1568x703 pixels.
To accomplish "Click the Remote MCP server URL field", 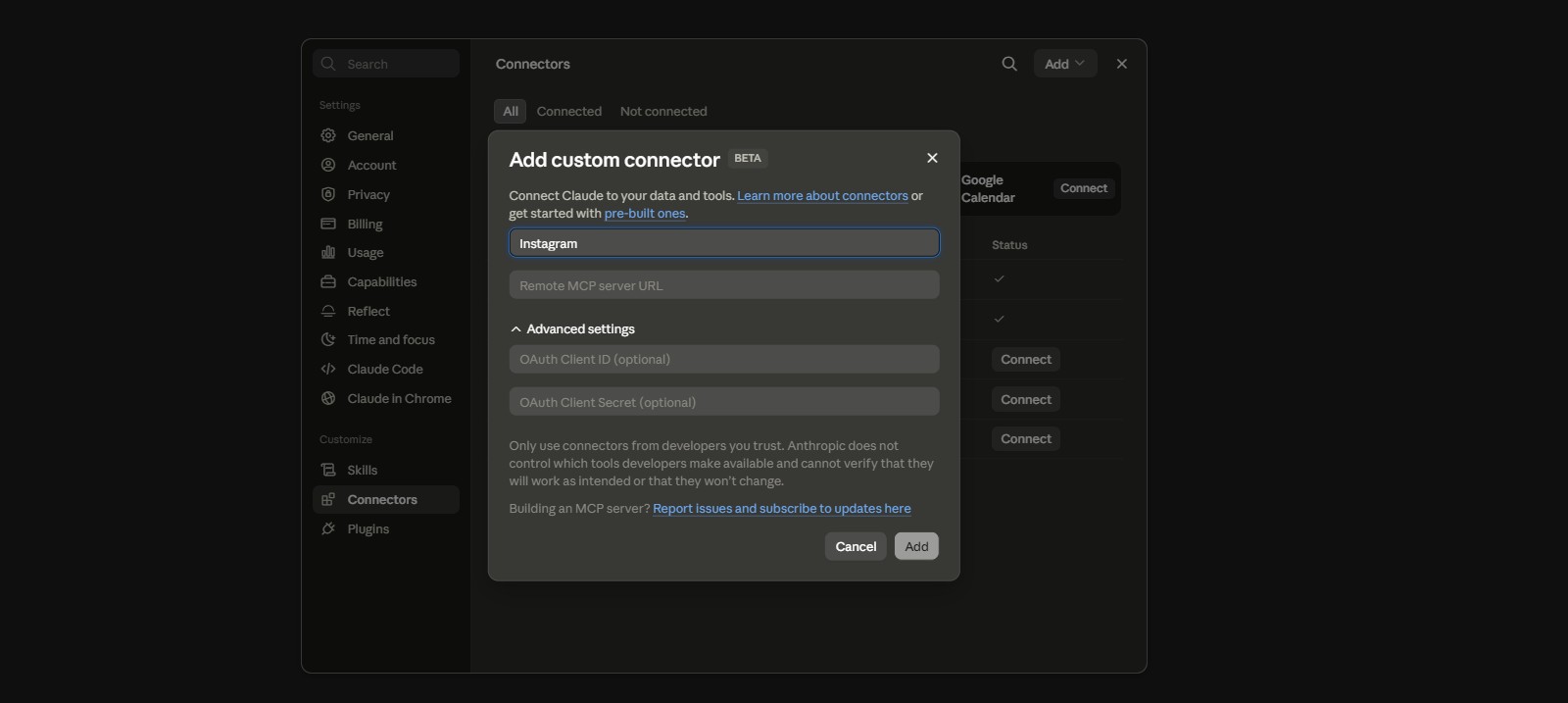I will [x=724, y=285].
